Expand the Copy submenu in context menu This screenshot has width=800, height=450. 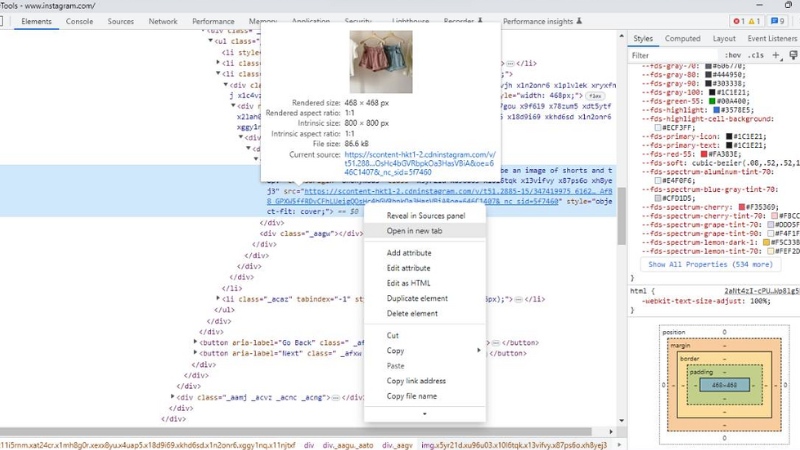(478, 351)
